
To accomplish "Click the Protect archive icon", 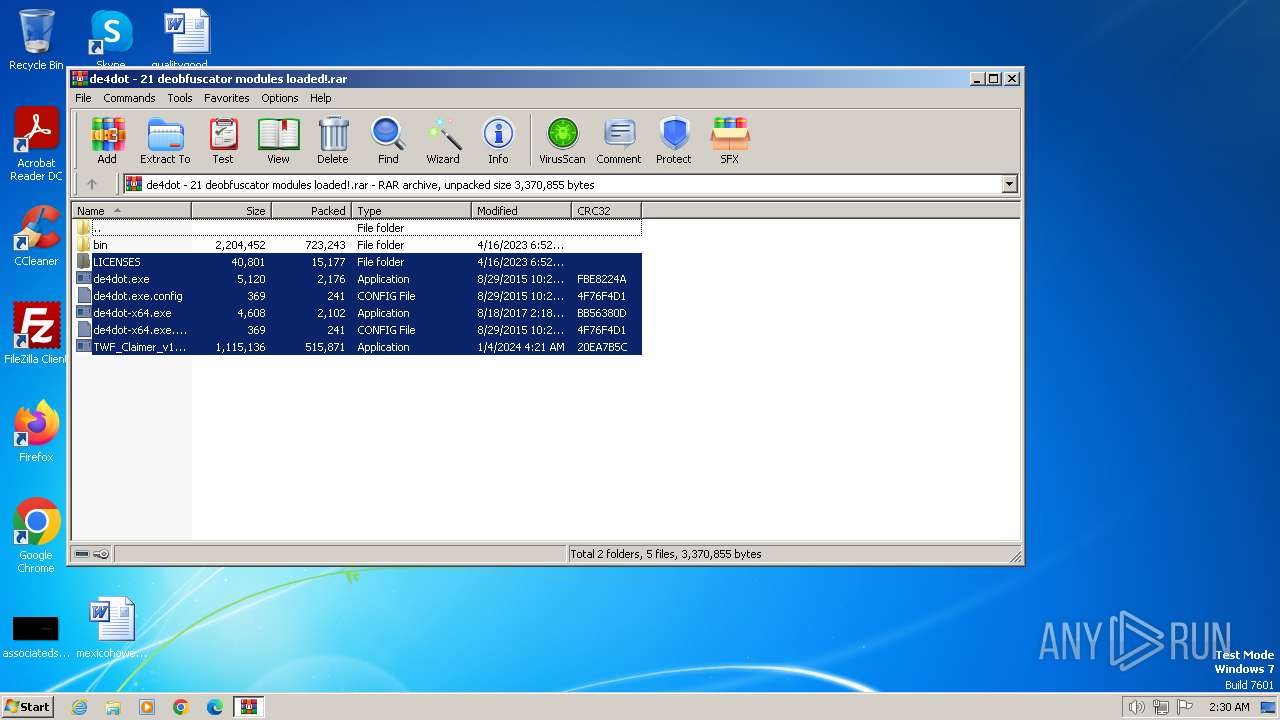I will point(674,141).
